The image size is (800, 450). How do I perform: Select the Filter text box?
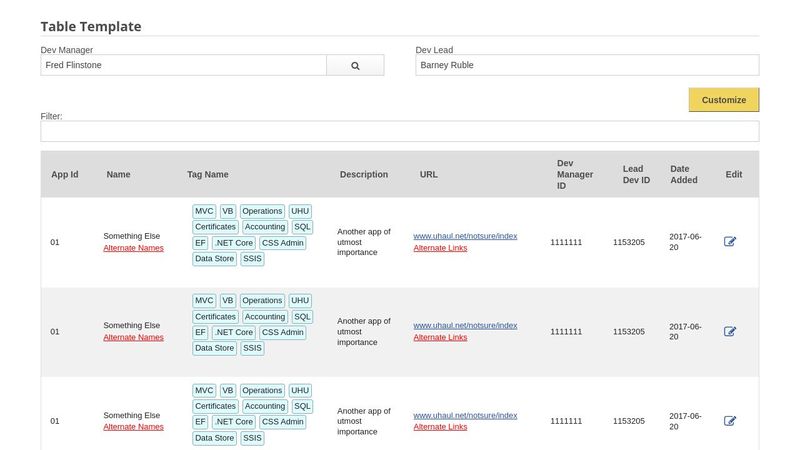click(x=399, y=131)
